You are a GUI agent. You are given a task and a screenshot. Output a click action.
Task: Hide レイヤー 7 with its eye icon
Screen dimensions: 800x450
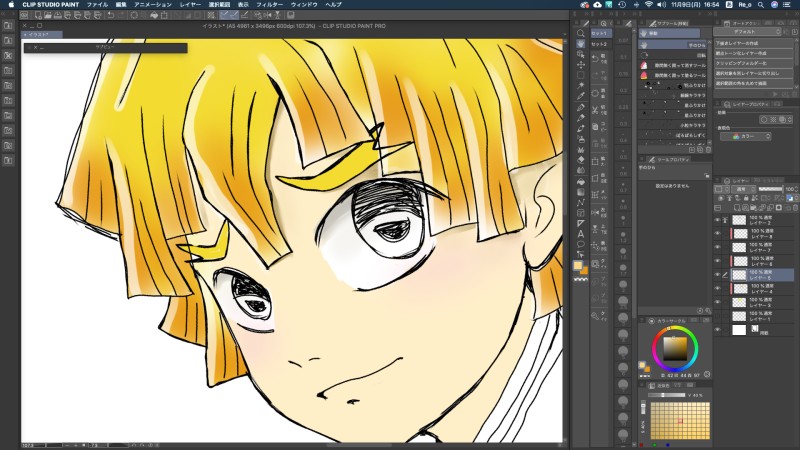(x=717, y=247)
